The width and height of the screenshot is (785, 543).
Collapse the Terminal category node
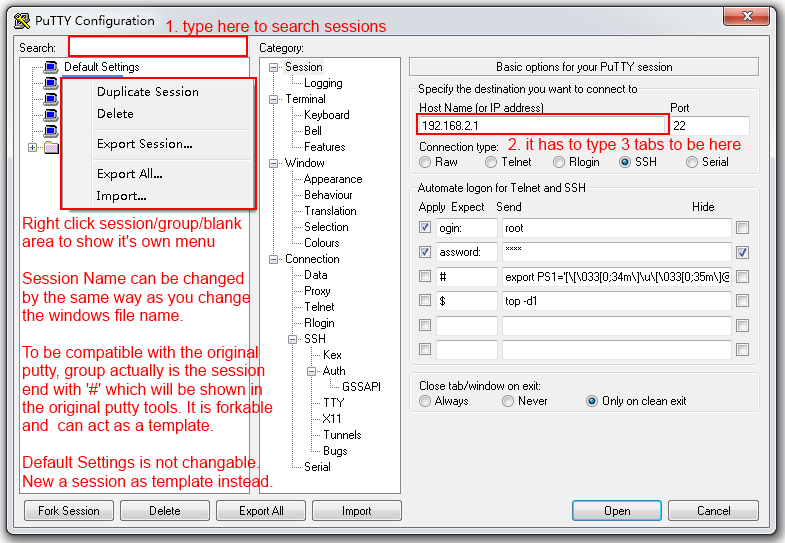click(273, 99)
